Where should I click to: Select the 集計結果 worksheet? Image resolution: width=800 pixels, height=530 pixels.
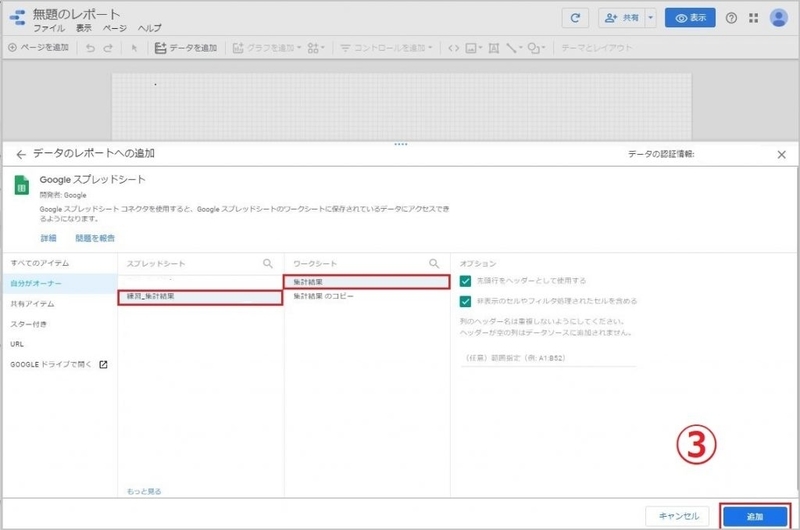pyautogui.click(x=366, y=282)
